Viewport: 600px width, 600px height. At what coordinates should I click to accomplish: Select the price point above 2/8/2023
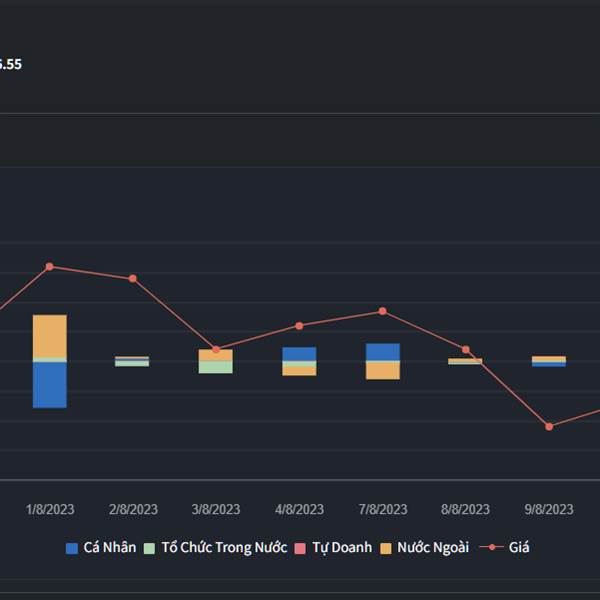pos(132,278)
